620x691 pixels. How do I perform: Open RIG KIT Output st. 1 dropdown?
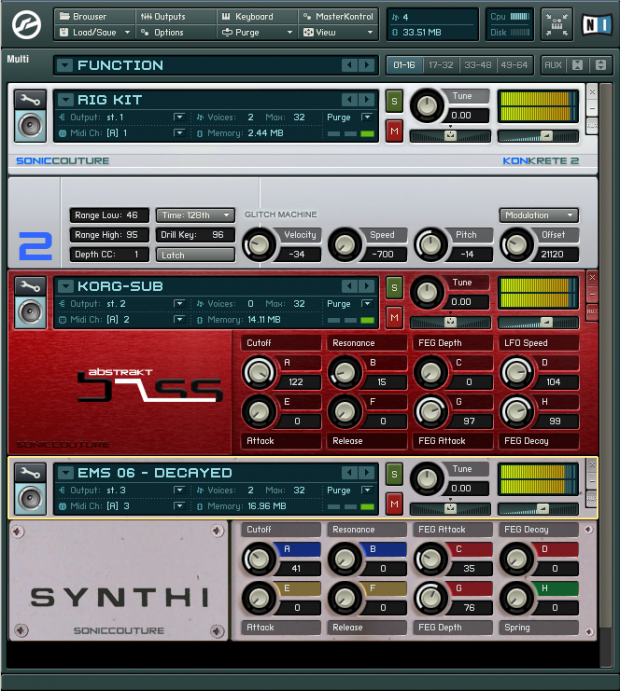[x=179, y=117]
